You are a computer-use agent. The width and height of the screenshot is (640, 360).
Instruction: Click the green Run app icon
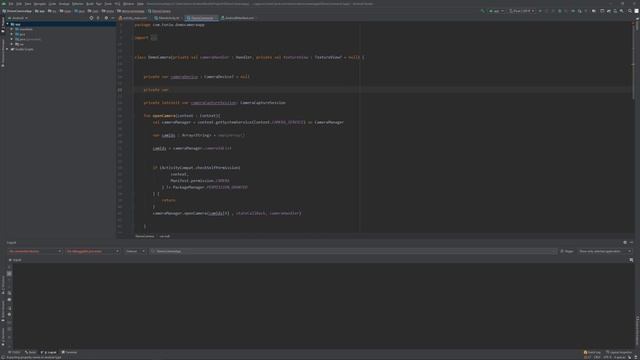point(540,11)
